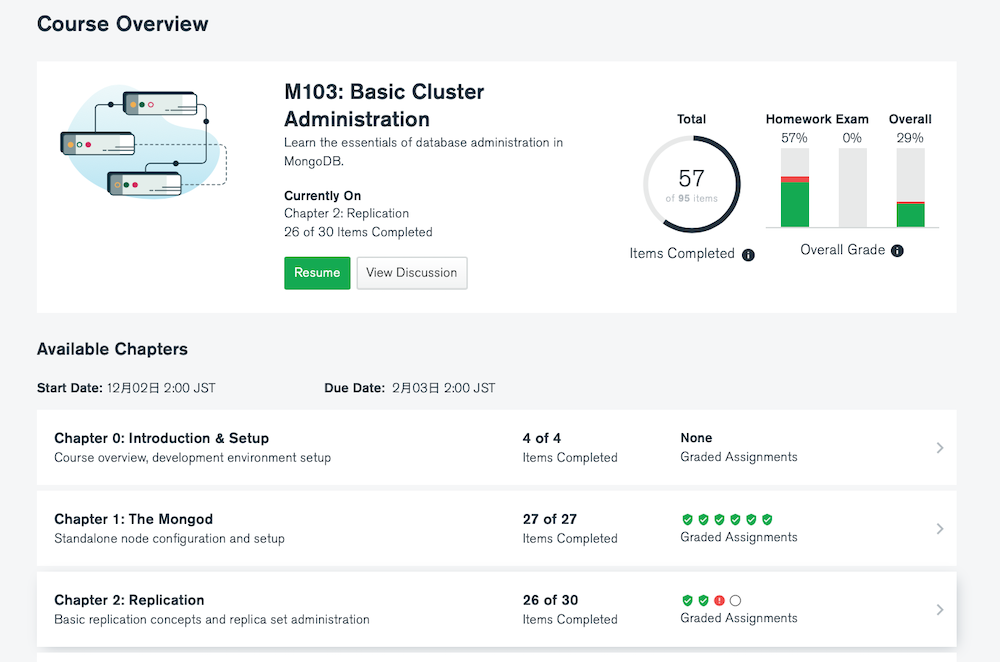Click third green shield in Chapter 1
The image size is (1000, 662).
coord(719,519)
